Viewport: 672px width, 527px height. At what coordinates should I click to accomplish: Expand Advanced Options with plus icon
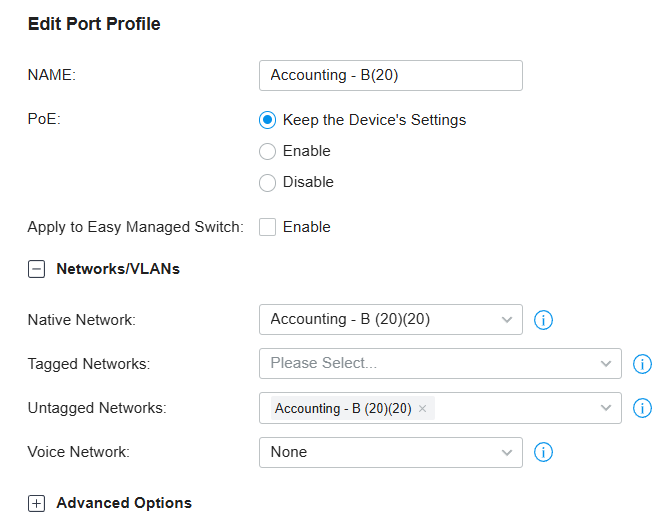pyautogui.click(x=36, y=503)
